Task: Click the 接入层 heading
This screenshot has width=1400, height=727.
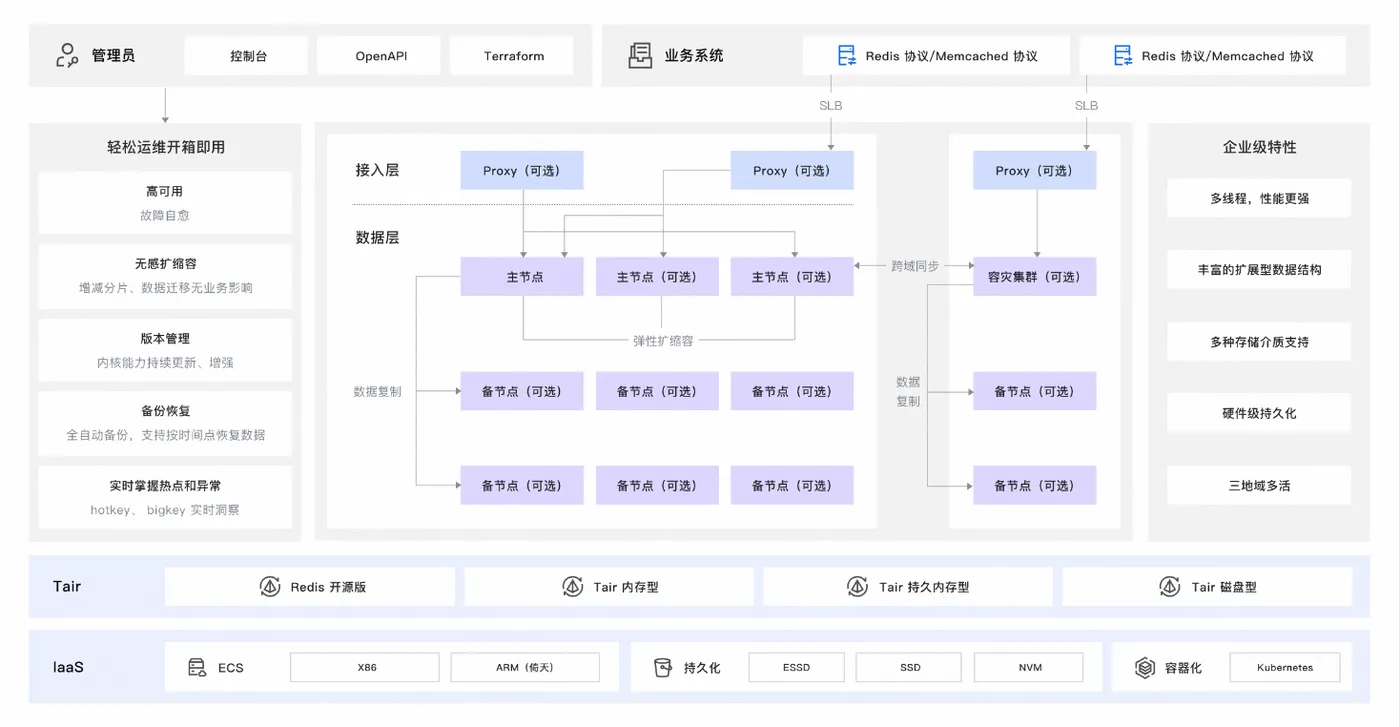Action: click(377, 170)
